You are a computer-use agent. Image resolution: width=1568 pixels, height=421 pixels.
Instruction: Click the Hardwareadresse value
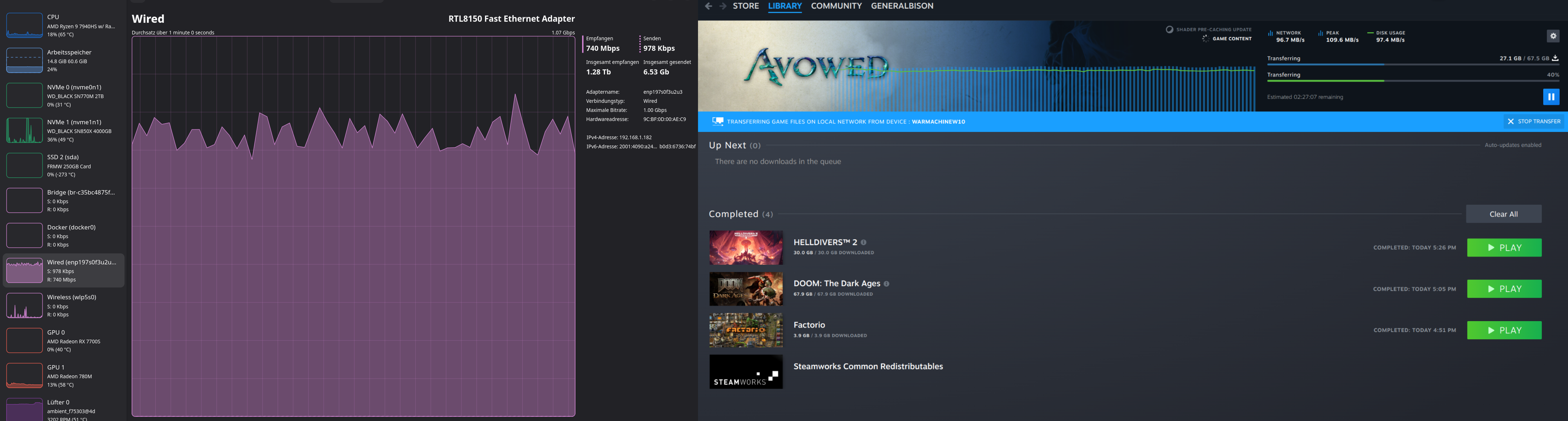point(664,119)
